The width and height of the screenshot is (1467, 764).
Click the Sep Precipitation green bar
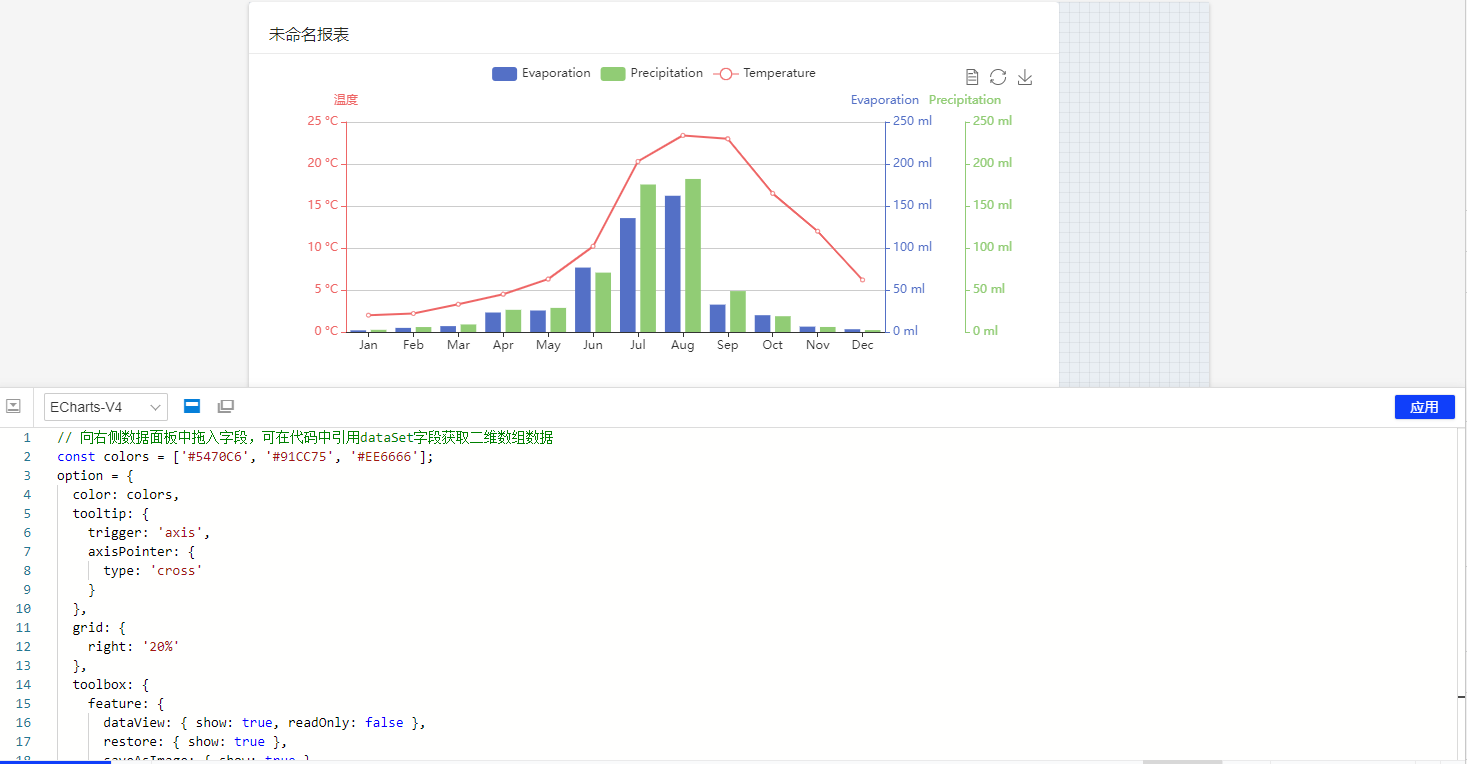738,311
